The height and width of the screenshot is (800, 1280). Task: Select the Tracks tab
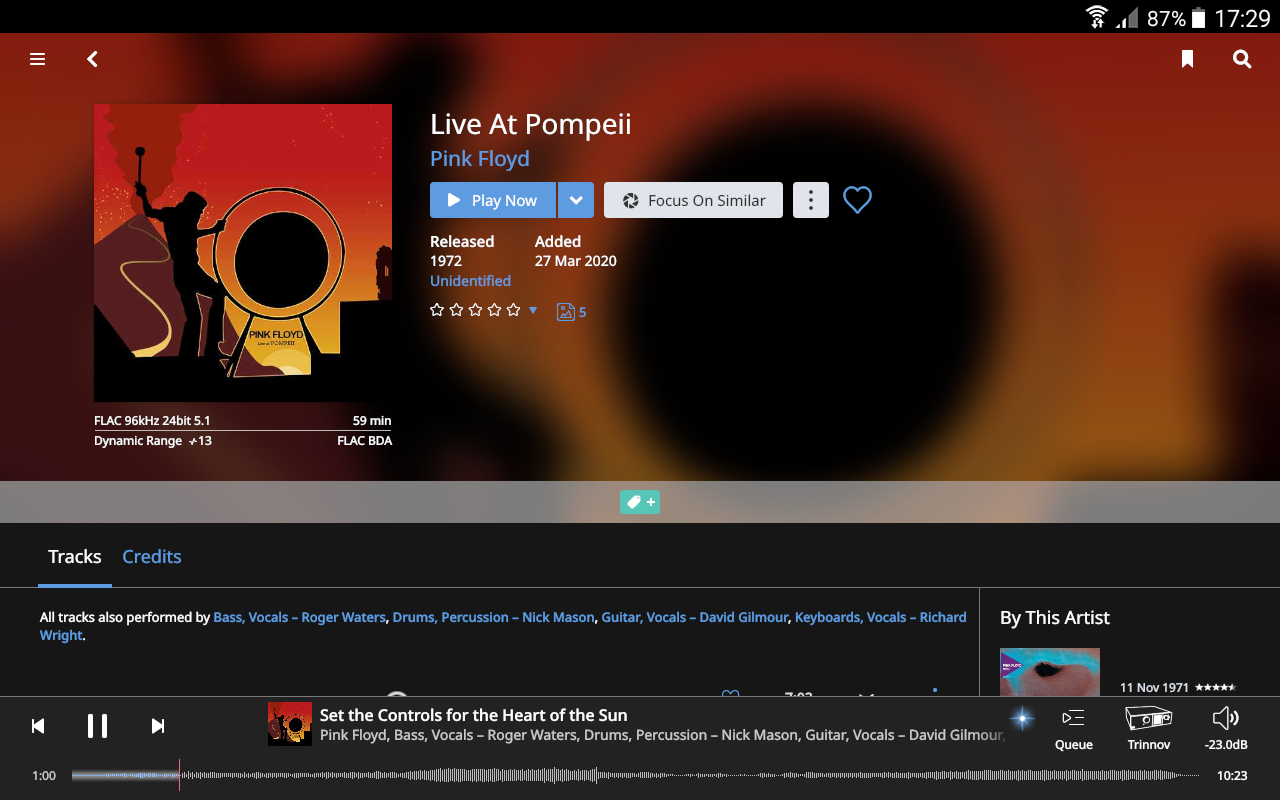tap(75, 557)
